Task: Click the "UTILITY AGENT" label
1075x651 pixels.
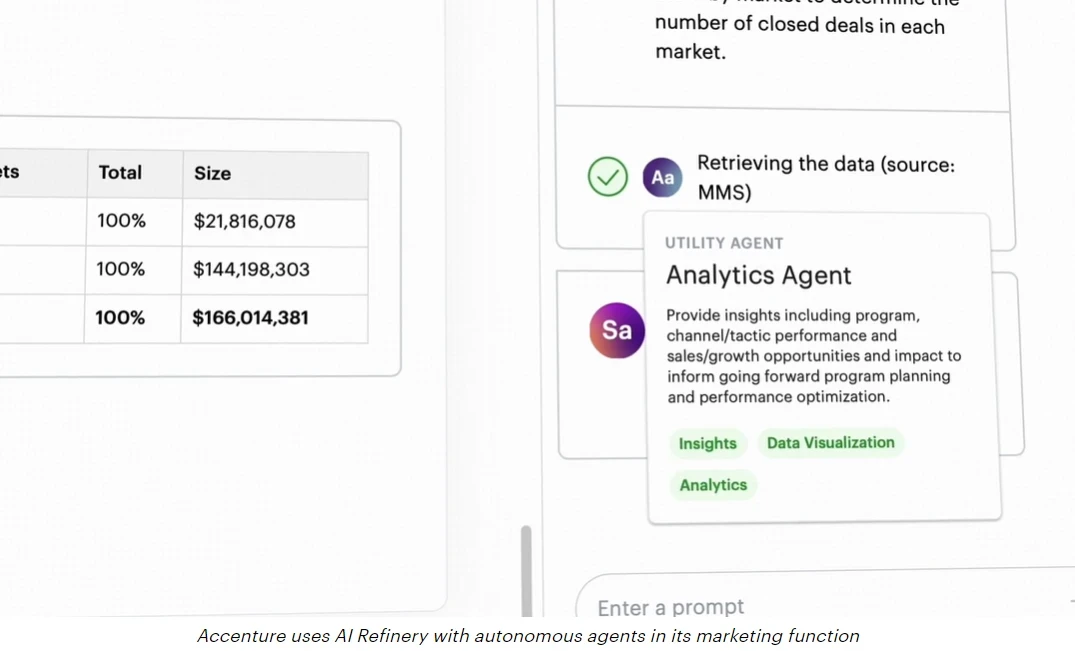Action: point(724,243)
